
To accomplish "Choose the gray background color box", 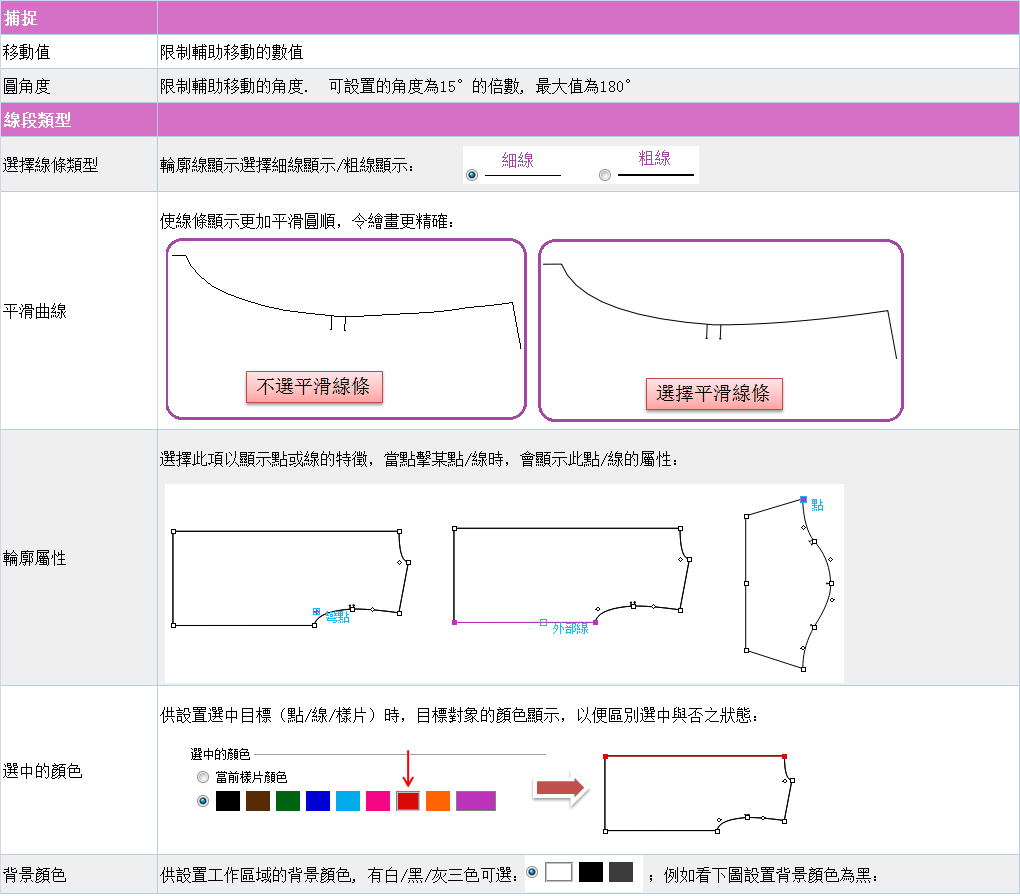I will pyautogui.click(x=621, y=872).
